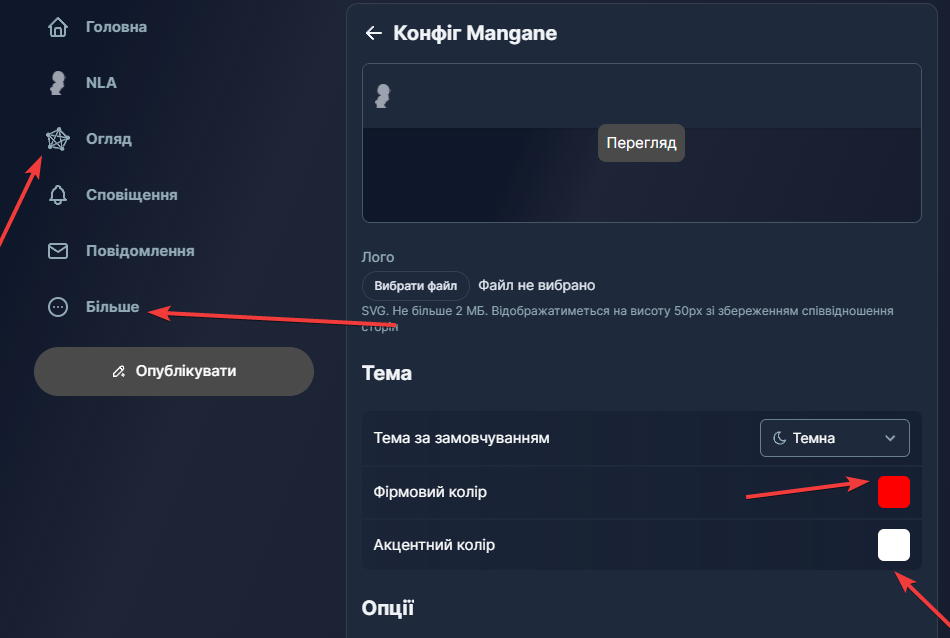Click the Лого file input field

415,285
